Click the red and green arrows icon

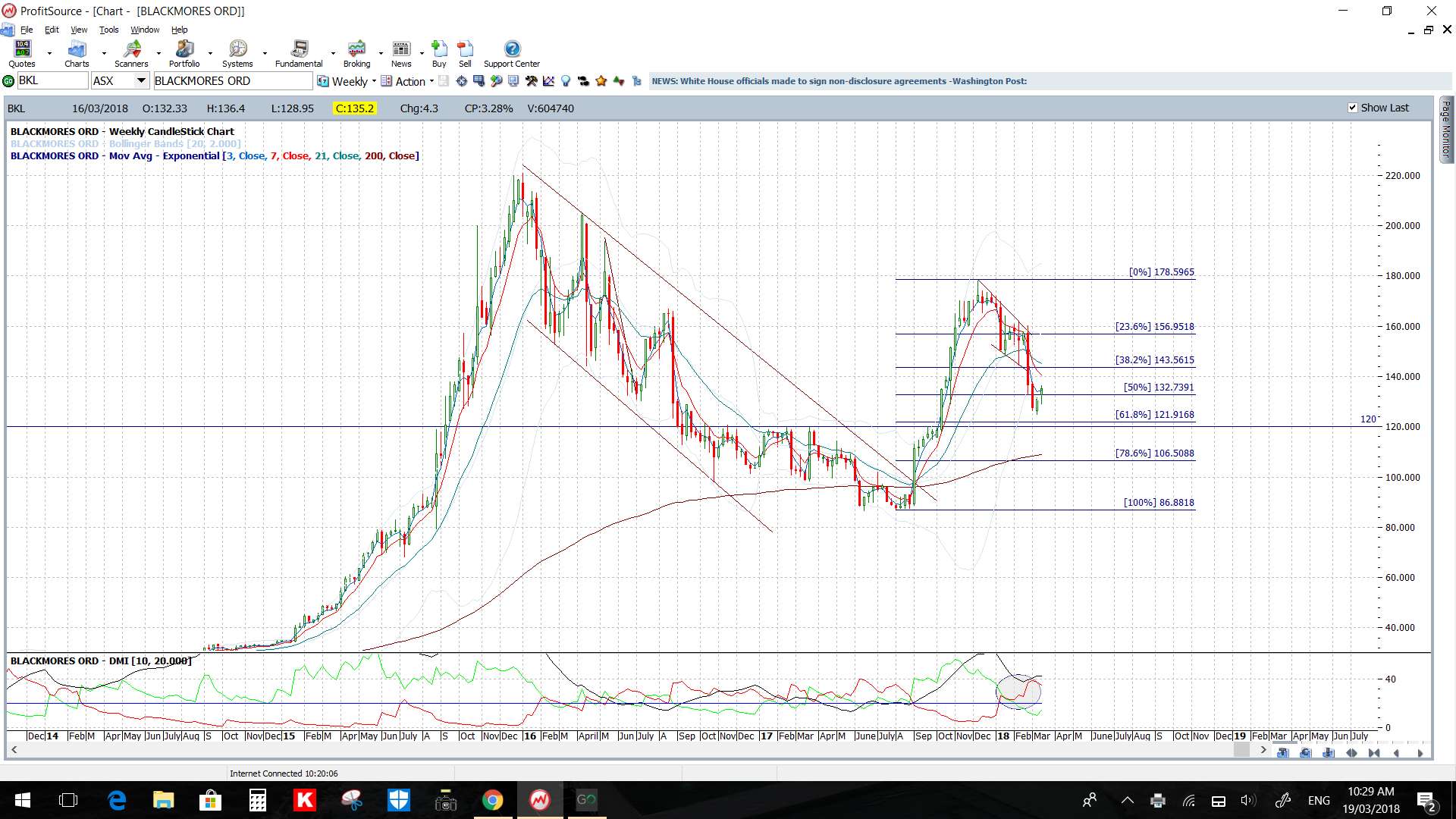[x=619, y=81]
